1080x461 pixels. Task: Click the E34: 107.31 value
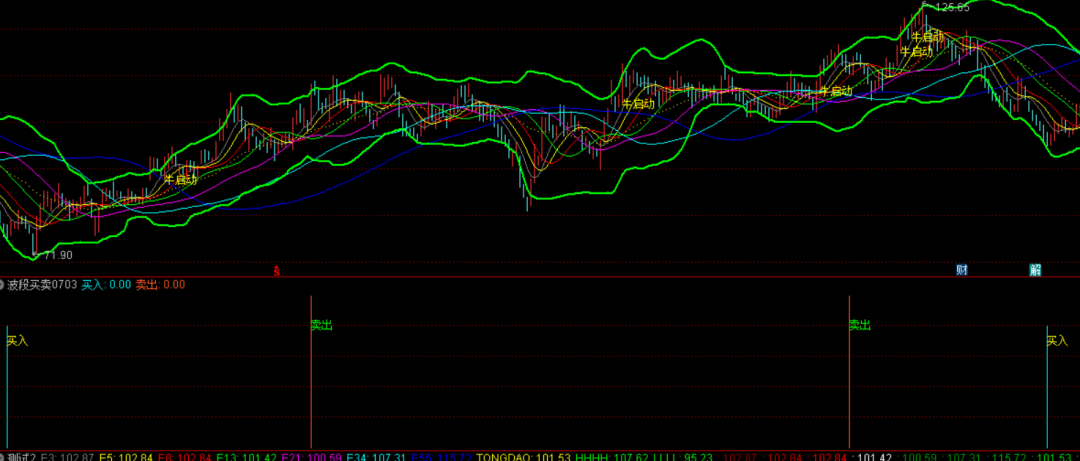pyautogui.click(x=375, y=456)
